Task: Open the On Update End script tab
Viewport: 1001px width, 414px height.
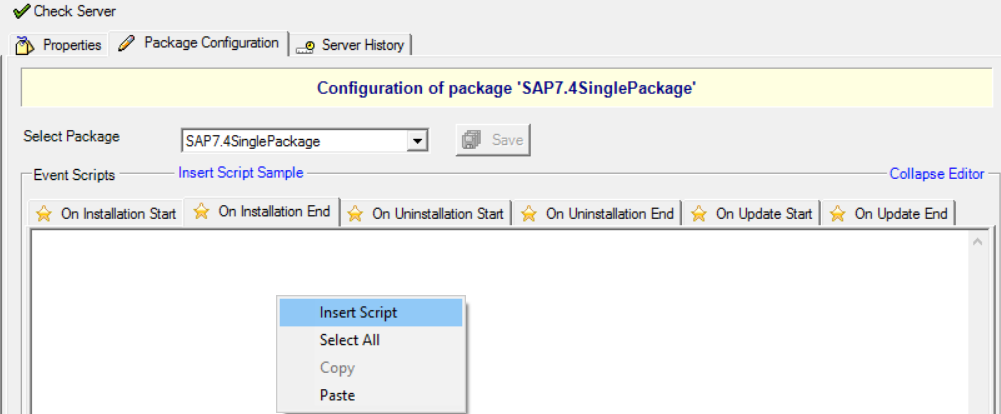Action: pos(889,214)
